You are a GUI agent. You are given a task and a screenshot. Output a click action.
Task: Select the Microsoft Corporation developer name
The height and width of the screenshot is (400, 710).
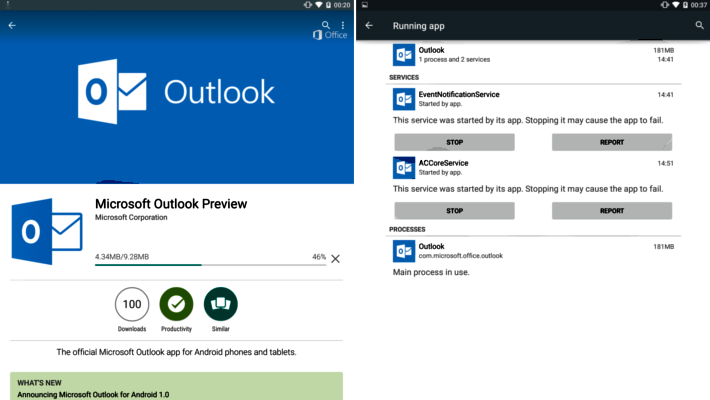131,217
